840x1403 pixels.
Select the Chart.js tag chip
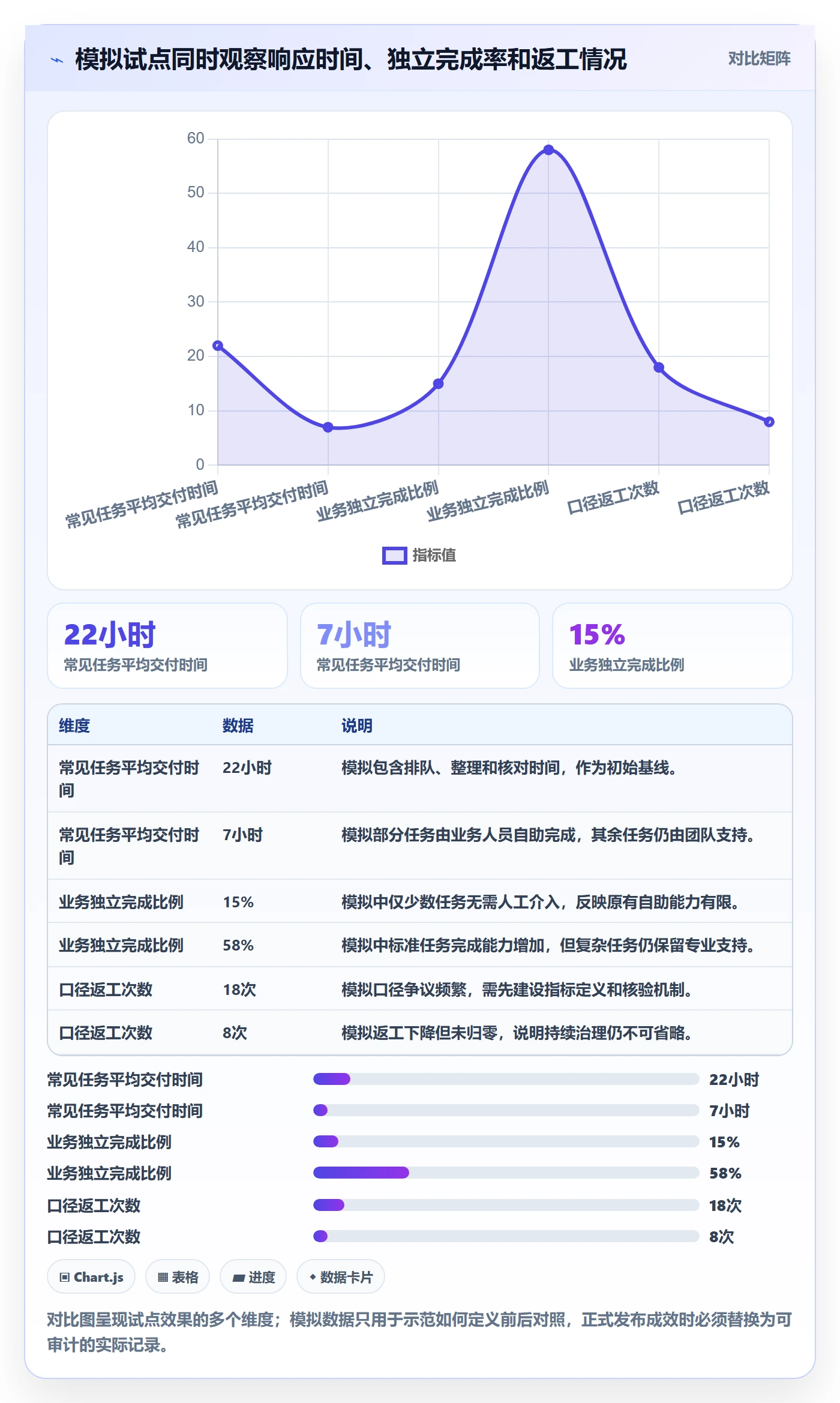click(x=91, y=1277)
